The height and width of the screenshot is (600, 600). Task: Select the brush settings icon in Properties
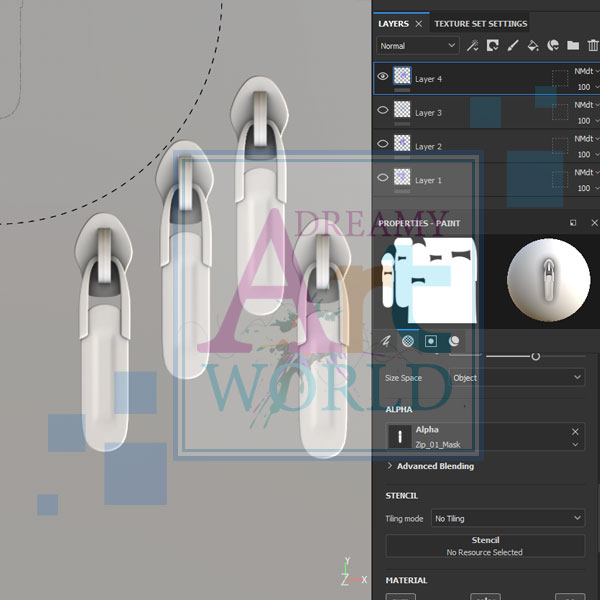(385, 341)
